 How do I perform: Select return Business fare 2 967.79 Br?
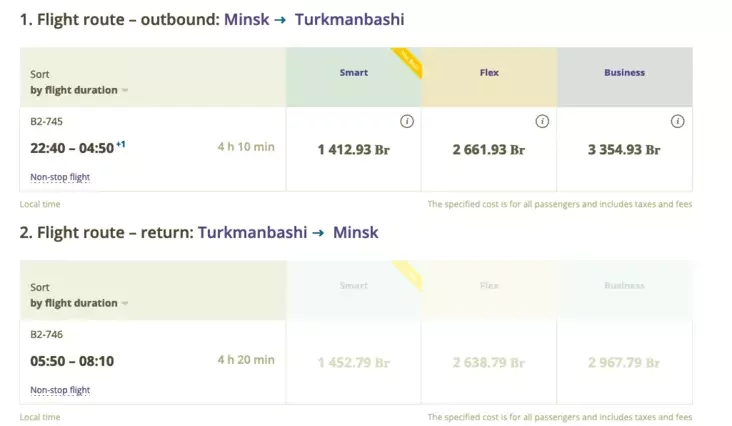coord(625,363)
